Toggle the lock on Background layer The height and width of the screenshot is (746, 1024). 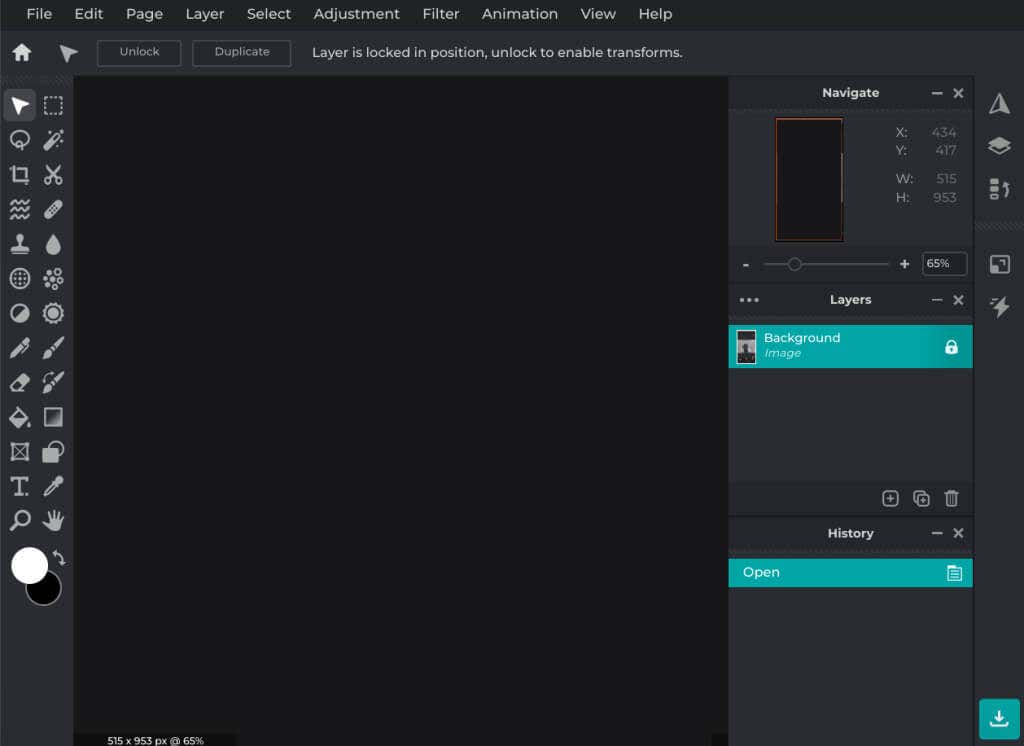951,347
